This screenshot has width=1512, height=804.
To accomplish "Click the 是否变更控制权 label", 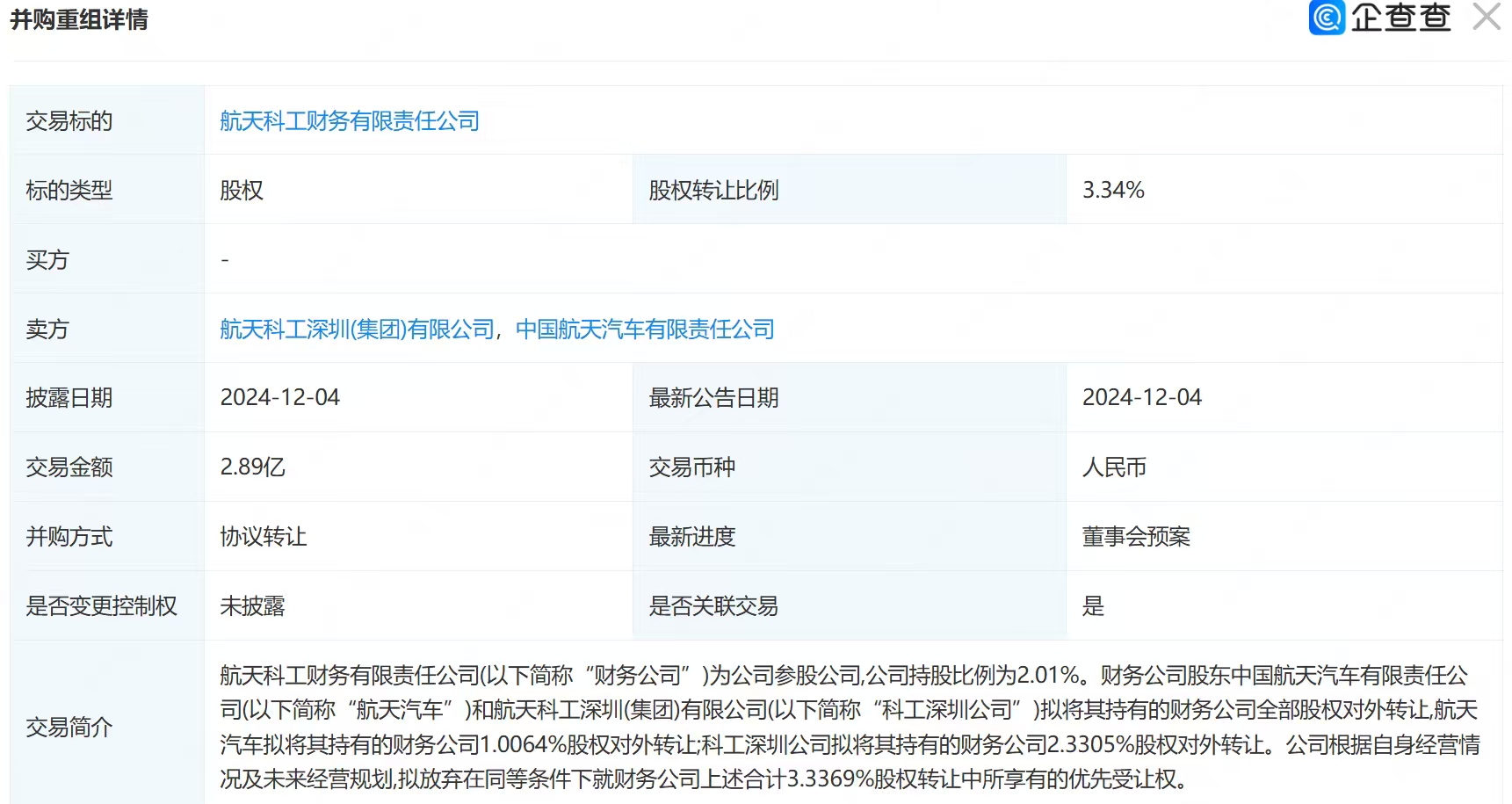I will pos(102,606).
